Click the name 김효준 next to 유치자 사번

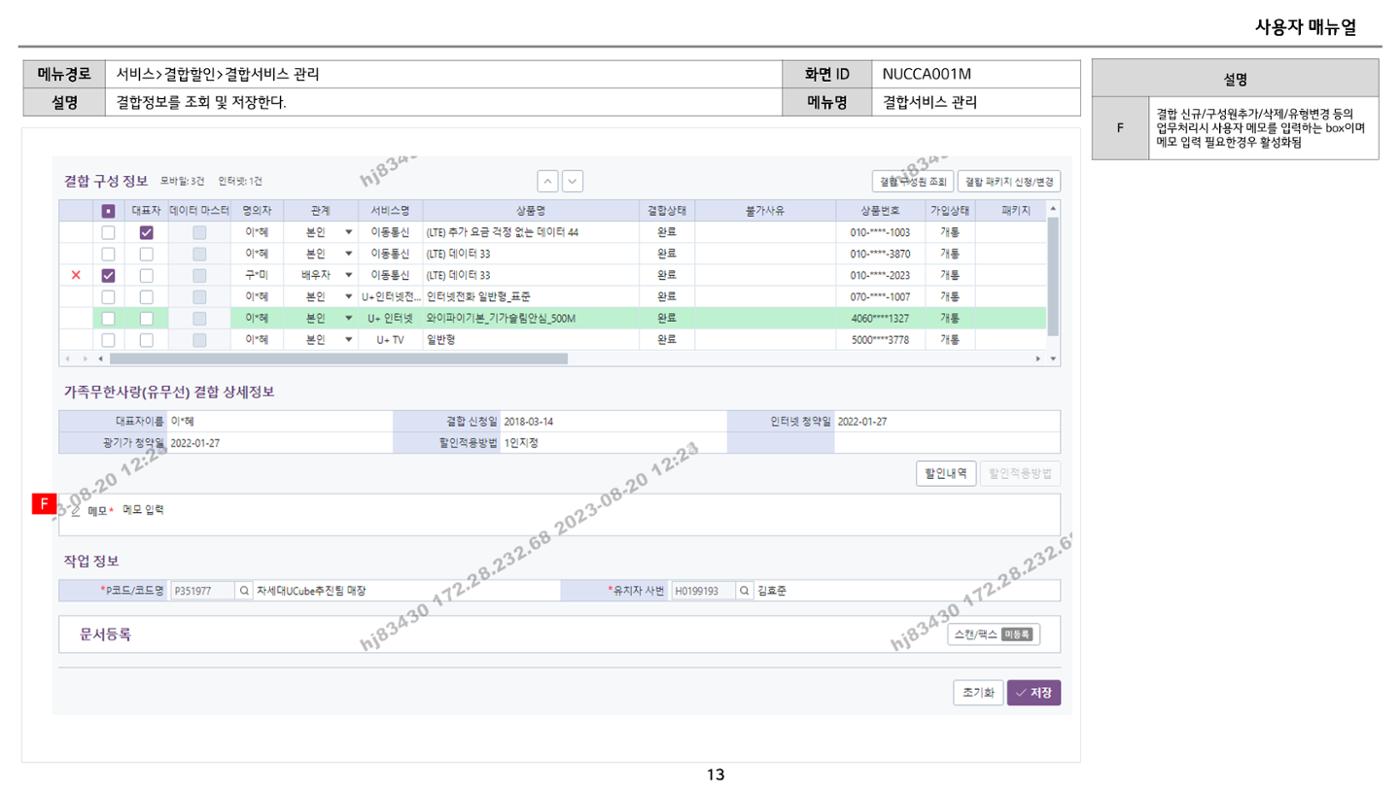tap(771, 591)
